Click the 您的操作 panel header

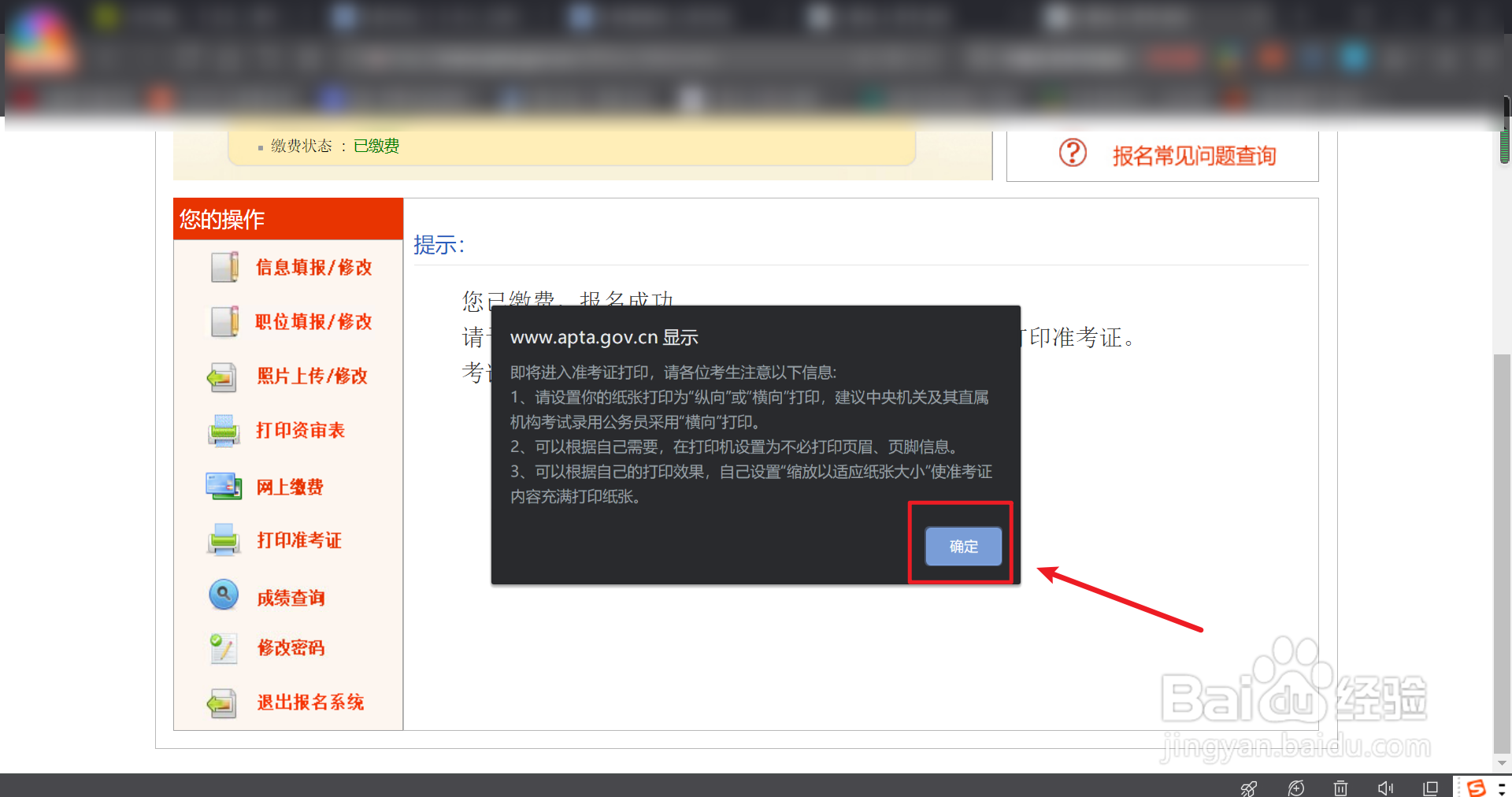[x=288, y=219]
